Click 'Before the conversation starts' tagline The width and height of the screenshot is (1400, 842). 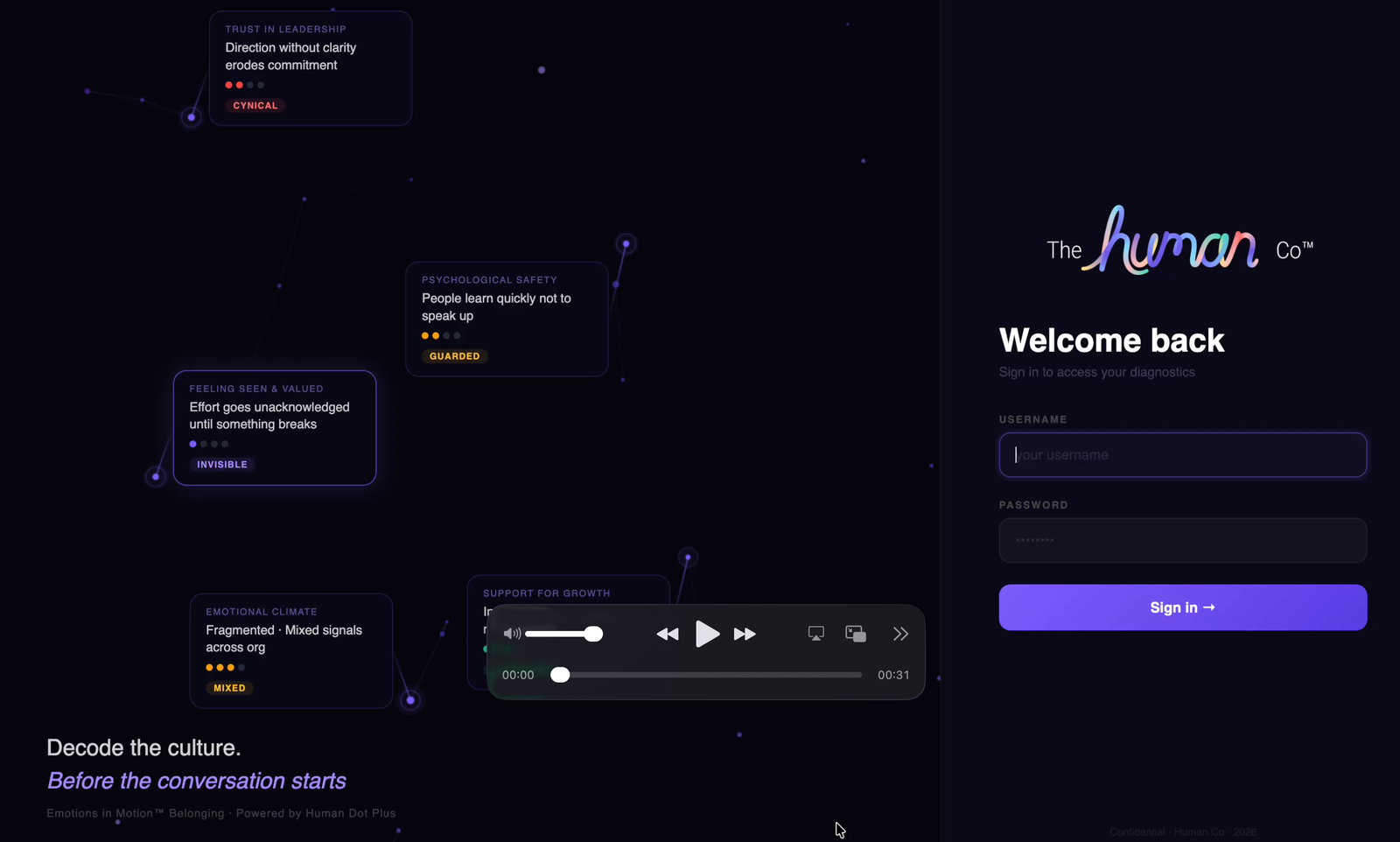(197, 781)
